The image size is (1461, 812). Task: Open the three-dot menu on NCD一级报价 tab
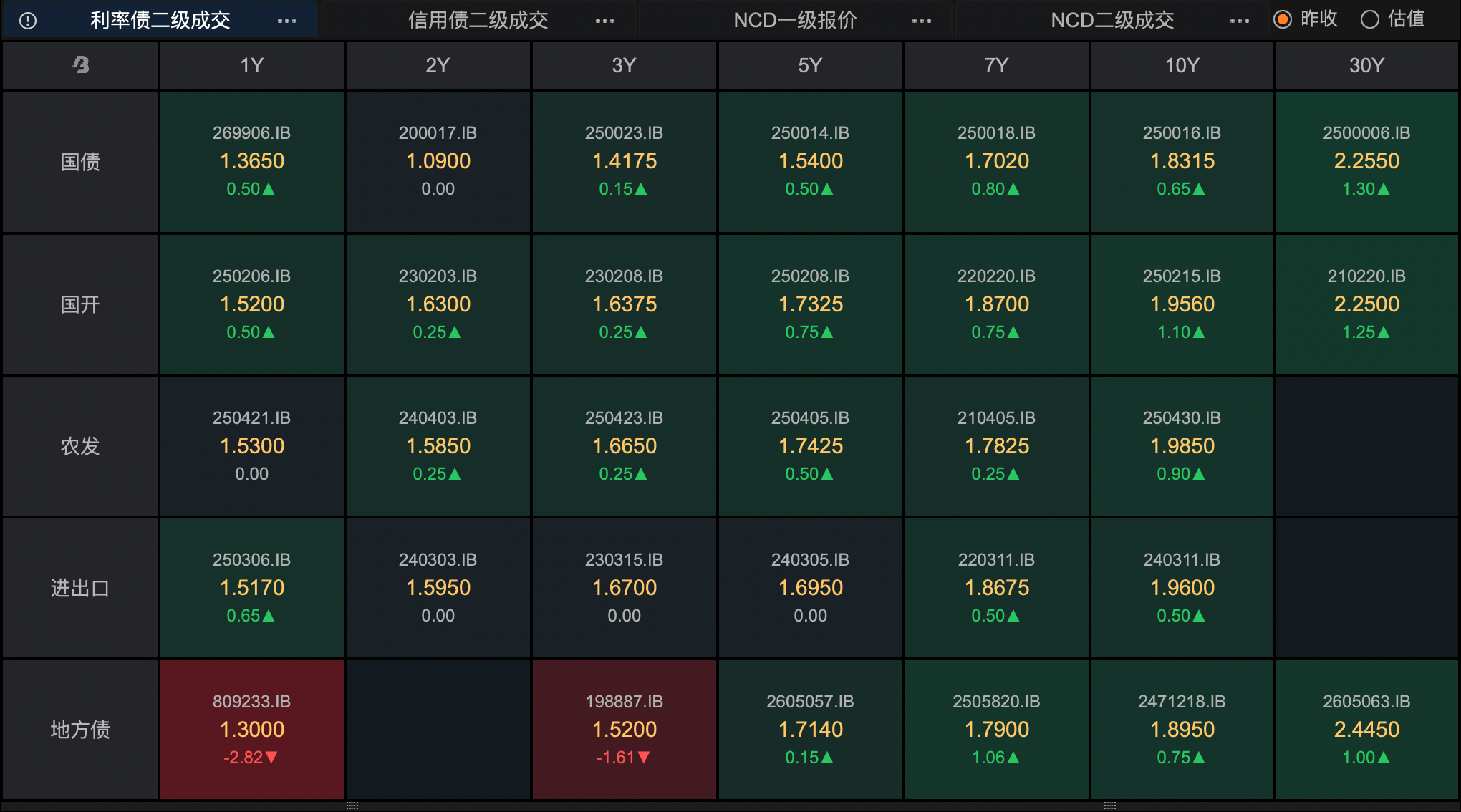(x=921, y=21)
